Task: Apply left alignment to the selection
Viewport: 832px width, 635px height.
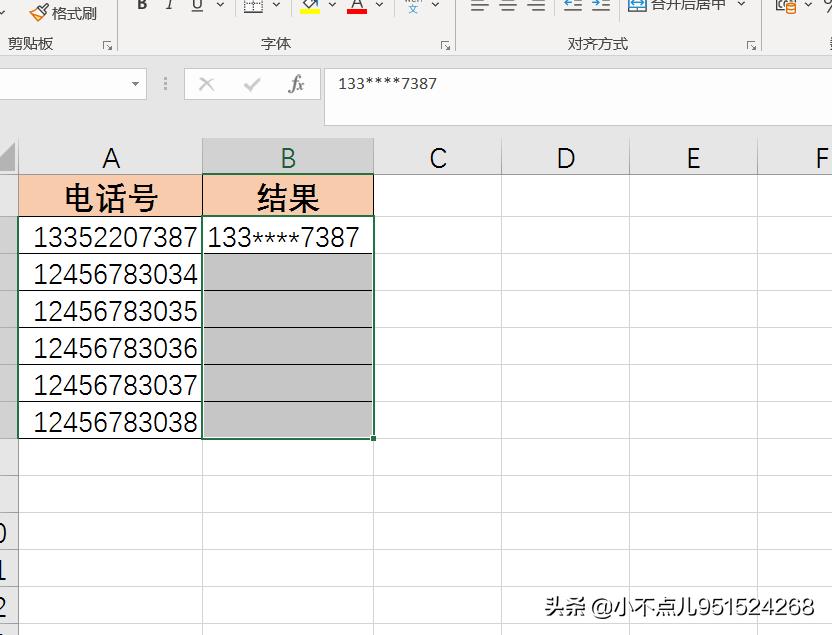Action: 479,5
